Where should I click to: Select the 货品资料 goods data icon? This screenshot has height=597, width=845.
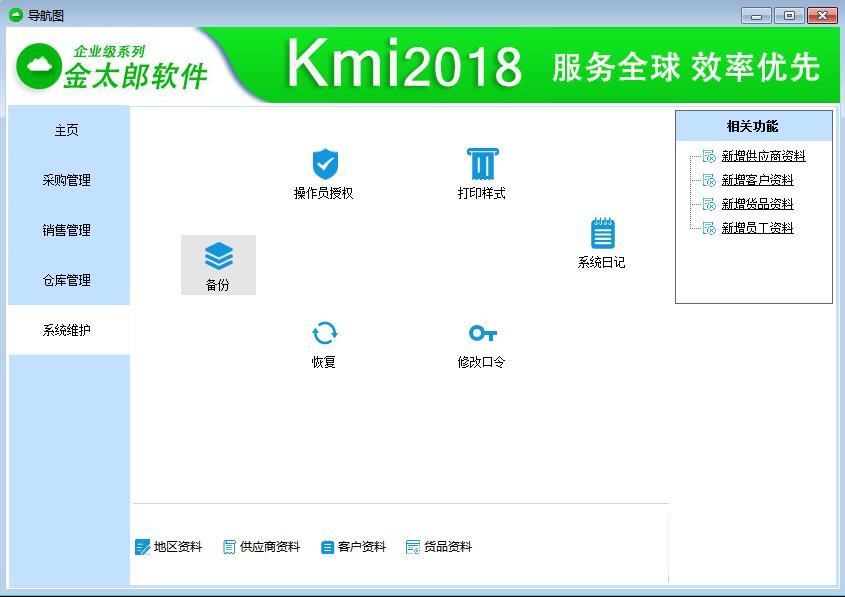440,547
